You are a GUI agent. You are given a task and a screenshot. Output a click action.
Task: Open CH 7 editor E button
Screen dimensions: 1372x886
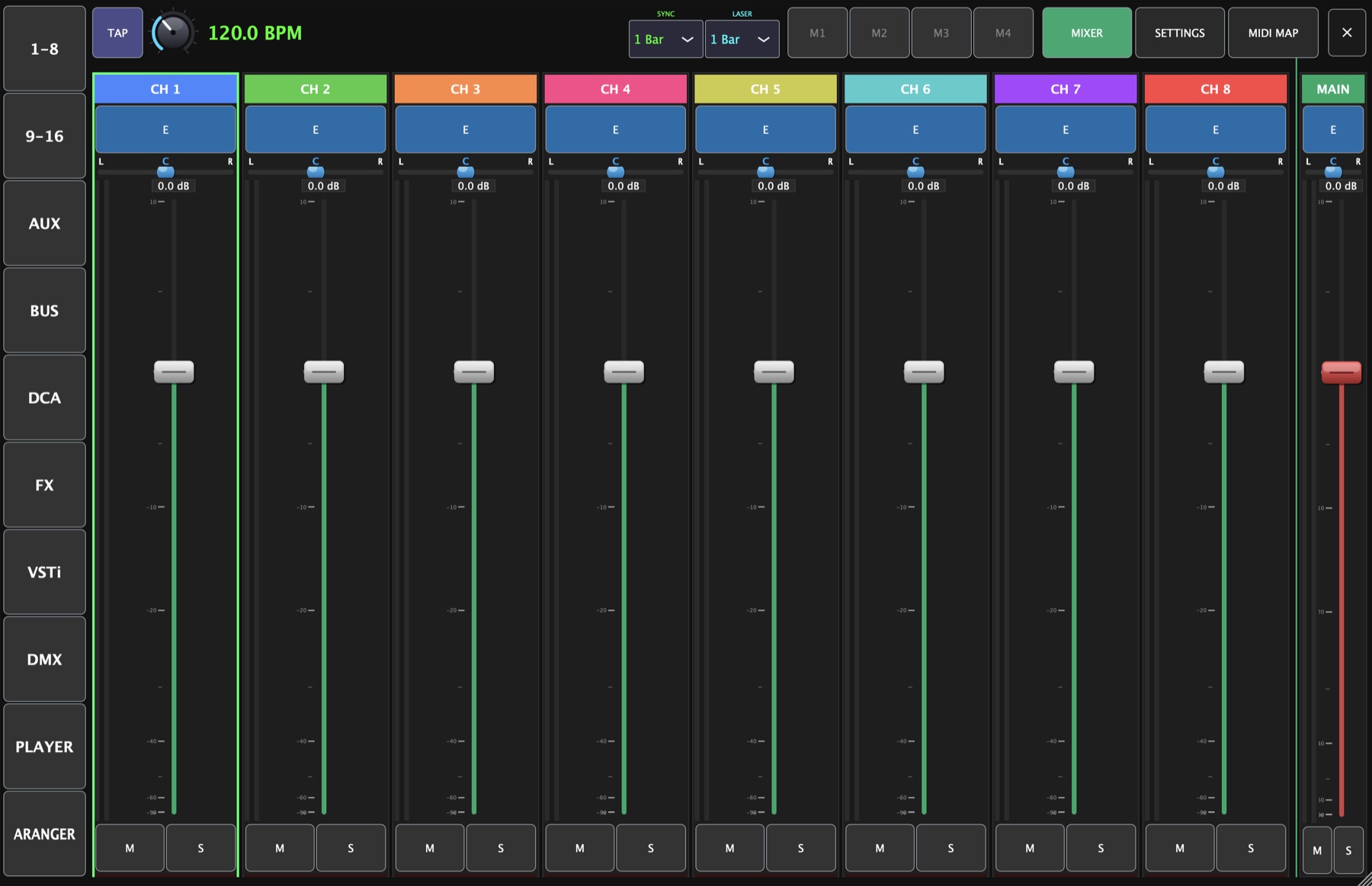point(1066,130)
